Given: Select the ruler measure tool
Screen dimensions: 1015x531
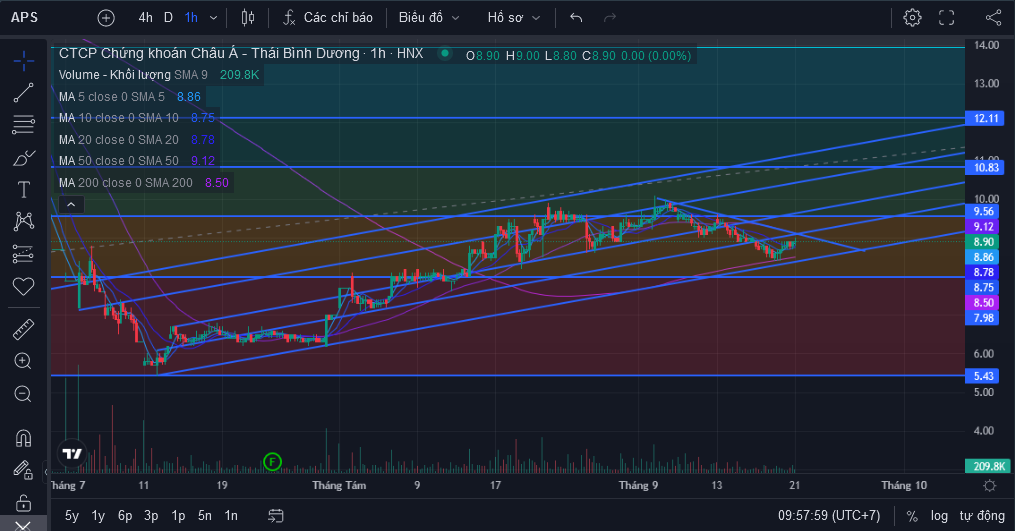Looking at the screenshot, I should pyautogui.click(x=23, y=329).
